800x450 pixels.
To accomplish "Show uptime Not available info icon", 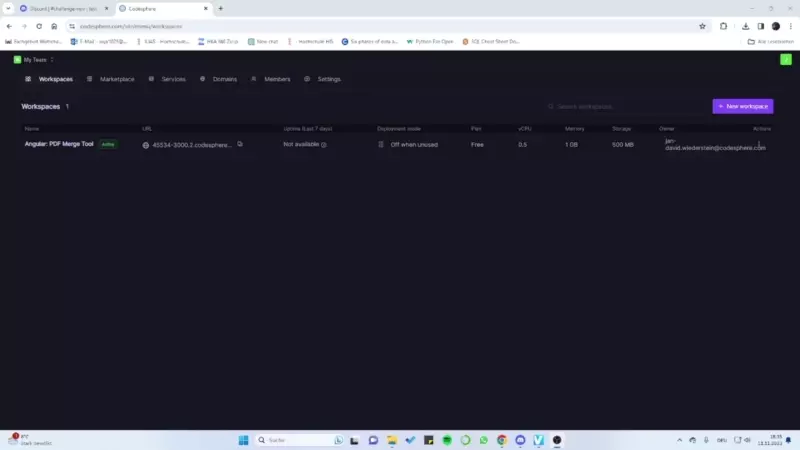I will point(323,145).
